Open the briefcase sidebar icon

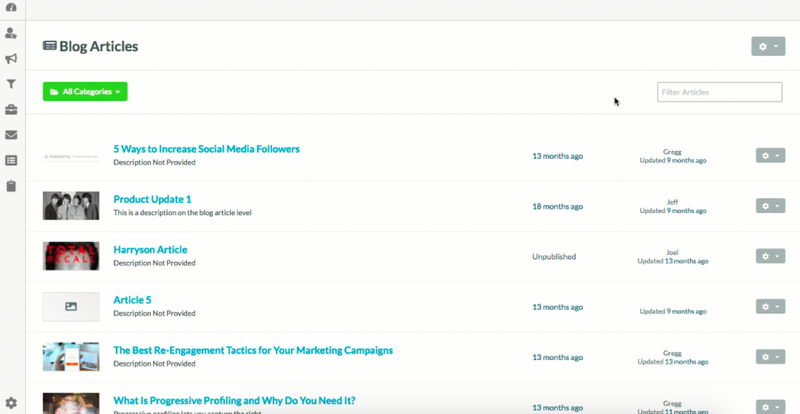[x=11, y=110]
